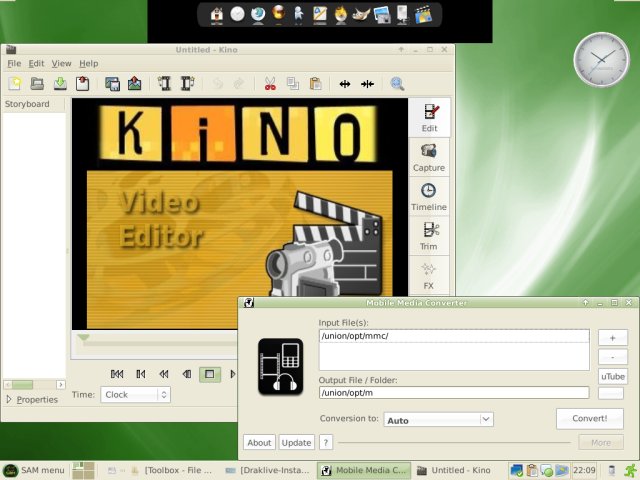Click the previous scene playback button
Viewport: 640px width, 480px height.
point(141,374)
